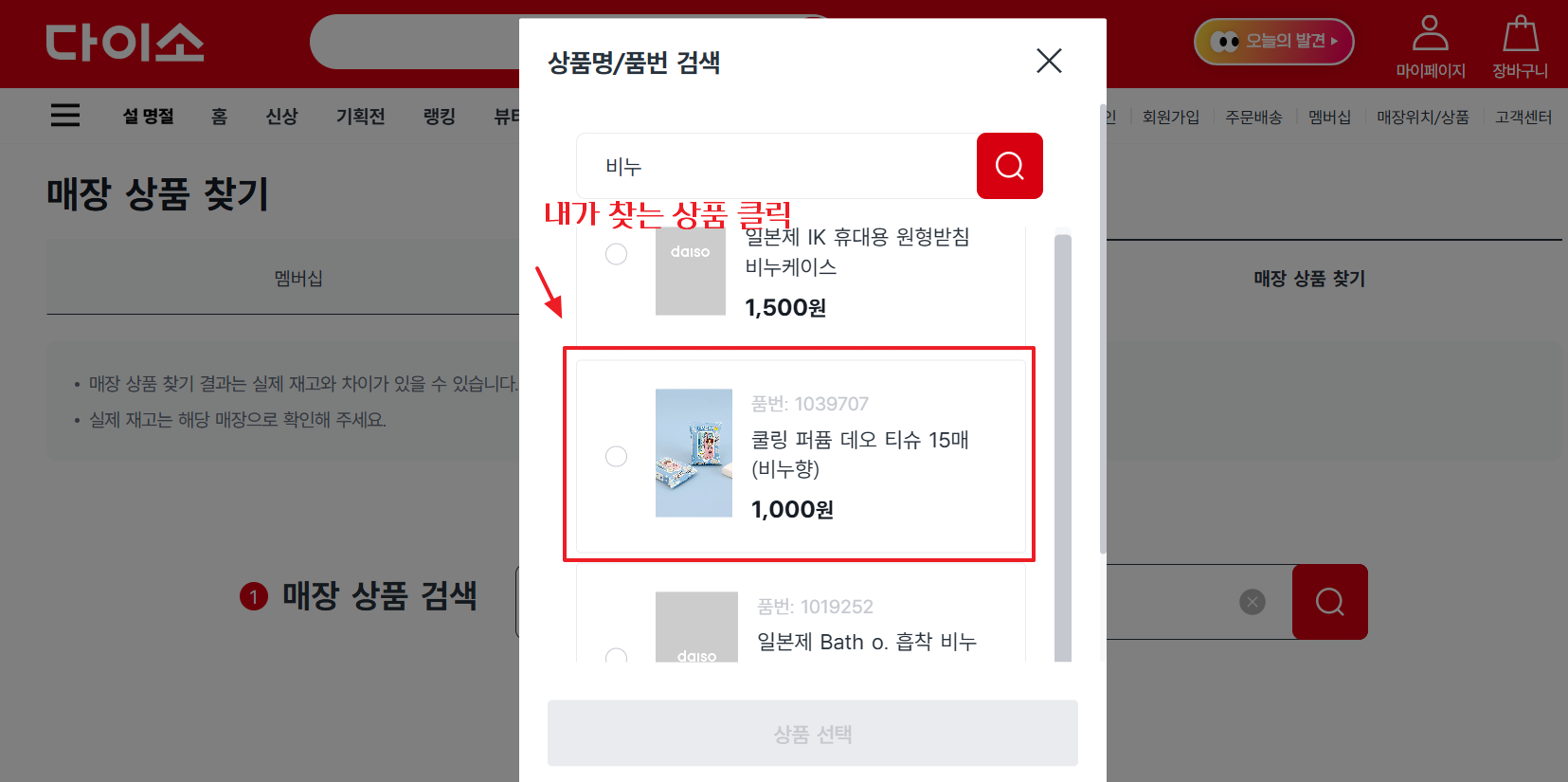The image size is (1568, 782).
Task: Switch to the 멤버십 tab
Action: pyautogui.click(x=297, y=278)
